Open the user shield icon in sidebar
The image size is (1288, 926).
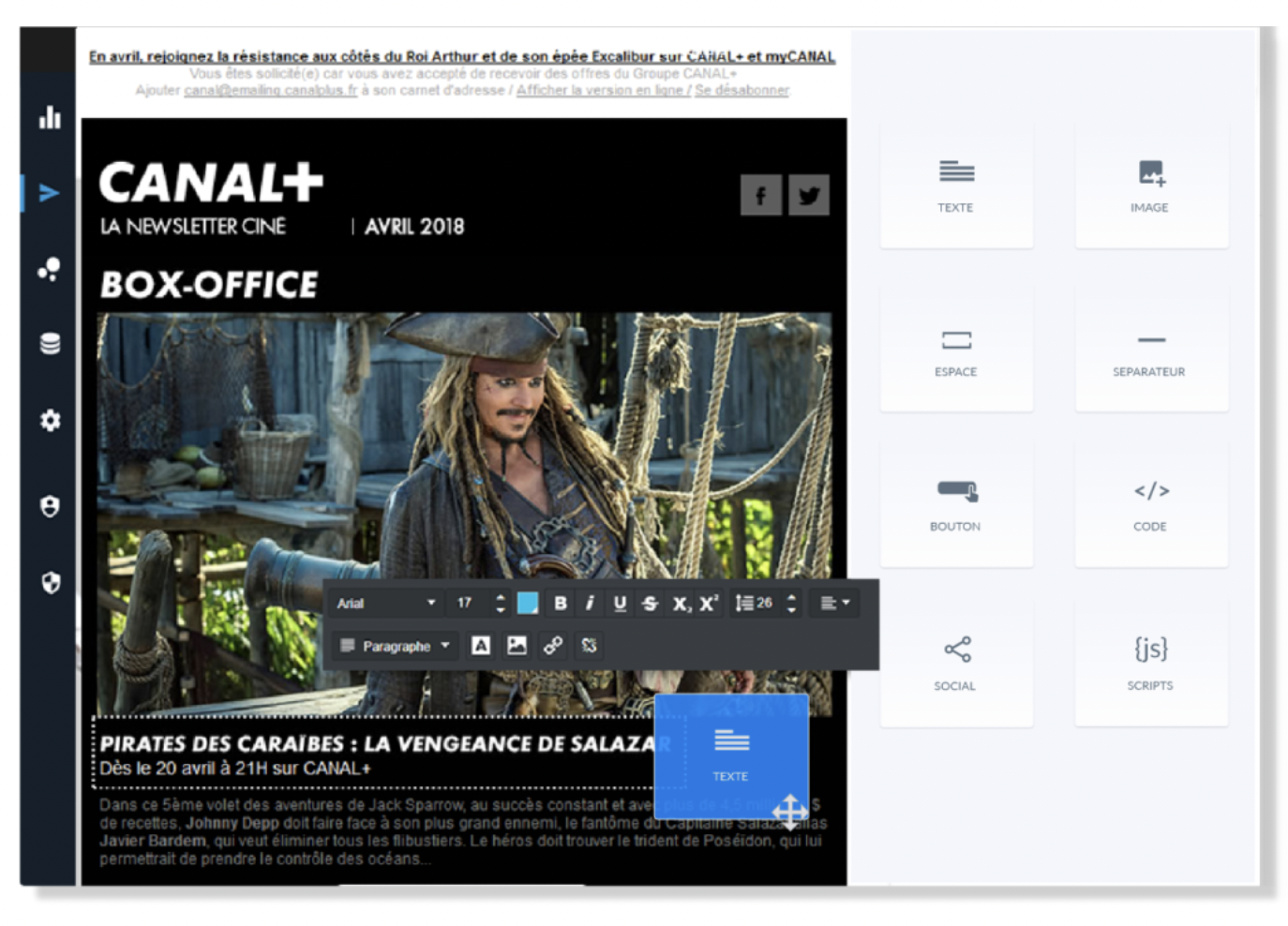pos(50,506)
